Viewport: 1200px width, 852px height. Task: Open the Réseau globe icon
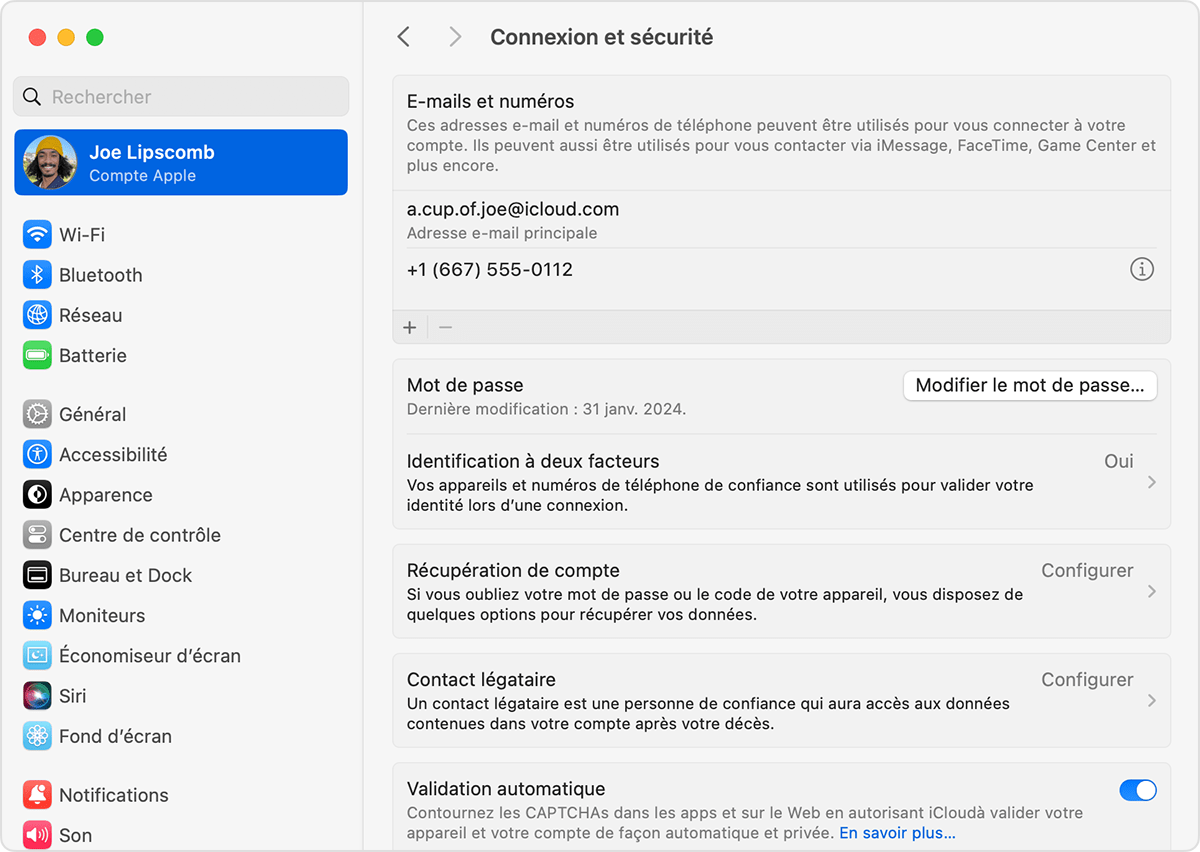[37, 315]
